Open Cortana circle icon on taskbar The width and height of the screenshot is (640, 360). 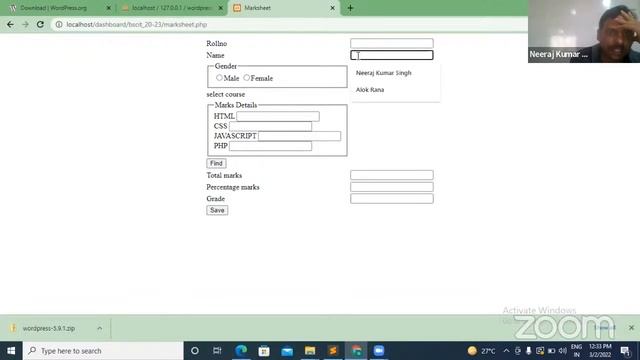point(195,351)
